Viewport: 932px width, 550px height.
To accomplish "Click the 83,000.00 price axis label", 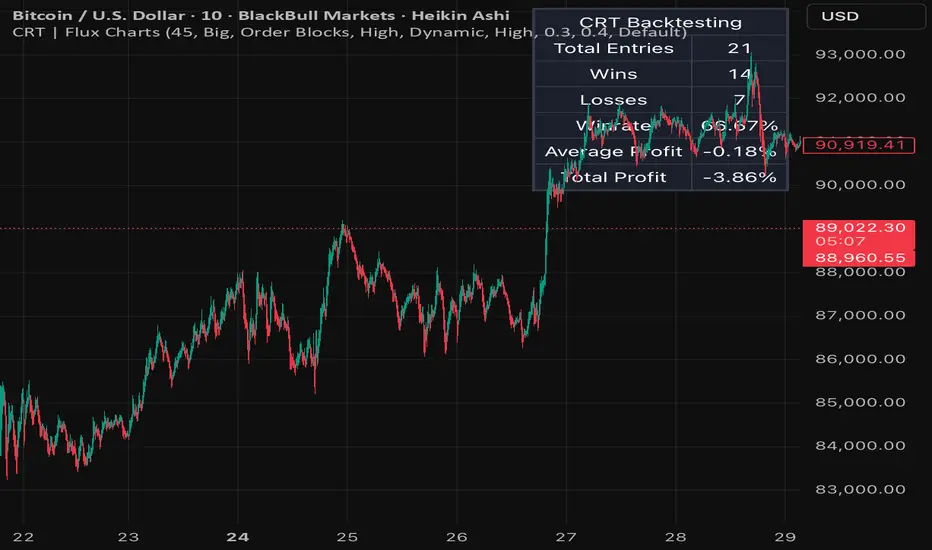I will tap(860, 489).
